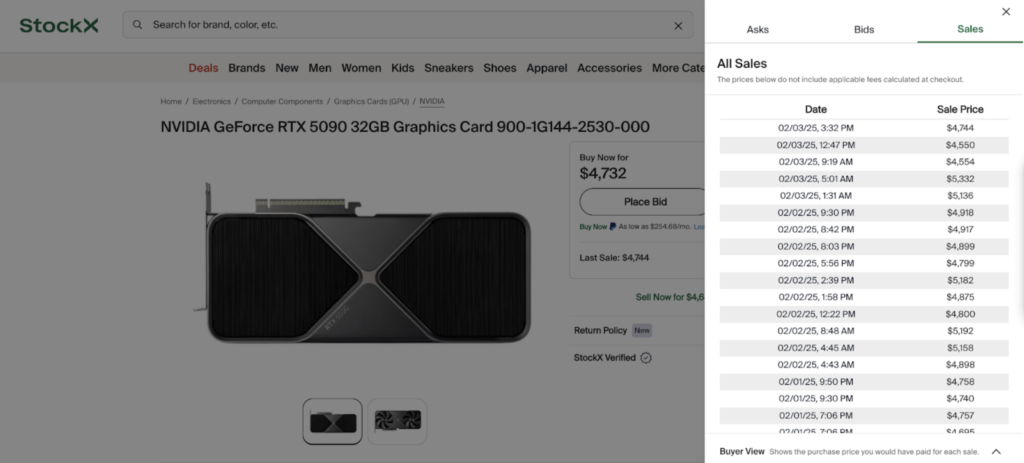The image size is (1024, 463).
Task: Click the StockX logo
Action: 59,25
